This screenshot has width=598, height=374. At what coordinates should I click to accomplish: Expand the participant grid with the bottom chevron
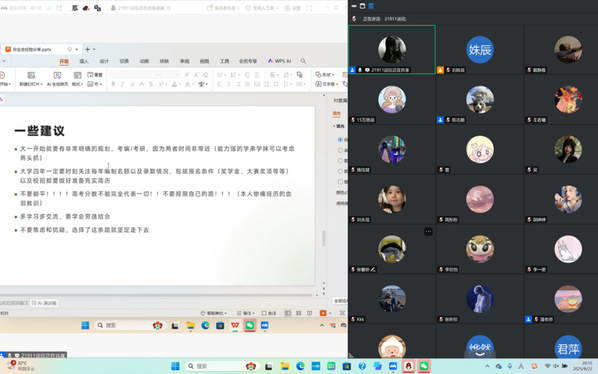(480, 354)
